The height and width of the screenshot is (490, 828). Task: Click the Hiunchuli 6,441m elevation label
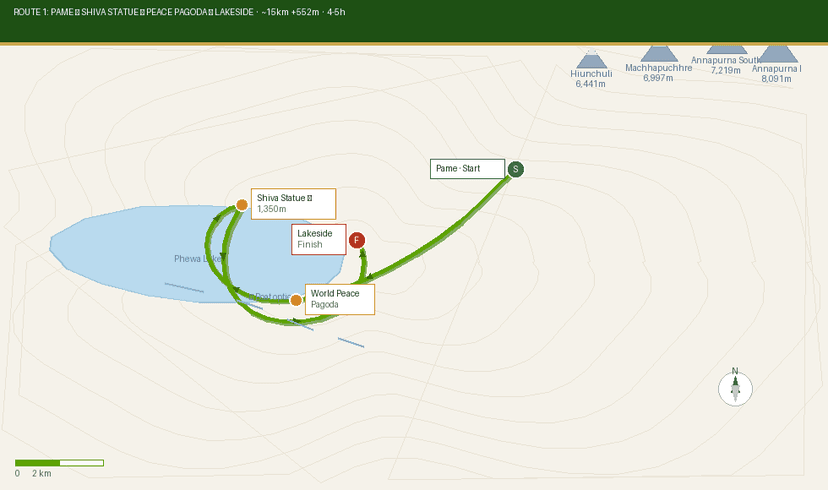591,79
